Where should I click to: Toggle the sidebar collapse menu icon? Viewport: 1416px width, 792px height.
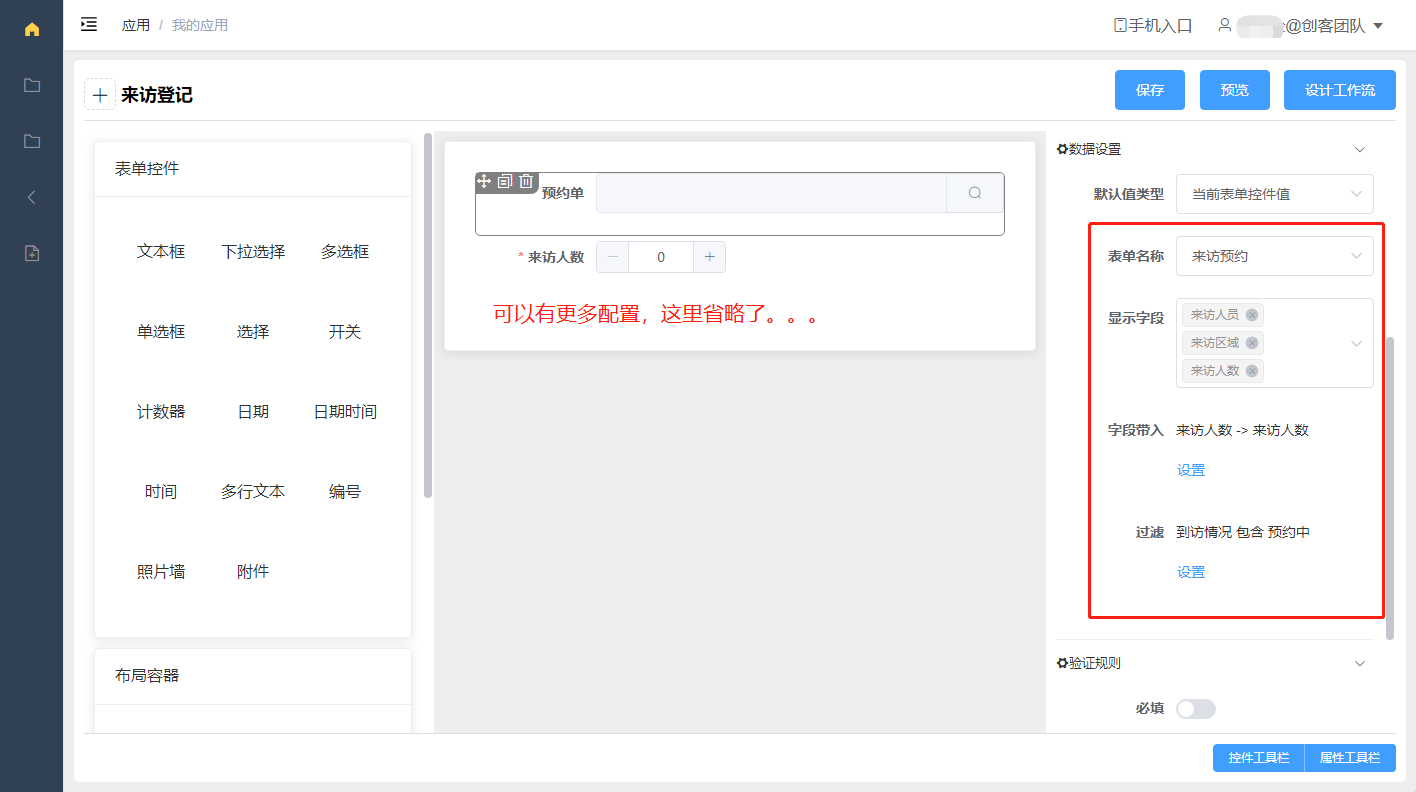click(x=89, y=24)
